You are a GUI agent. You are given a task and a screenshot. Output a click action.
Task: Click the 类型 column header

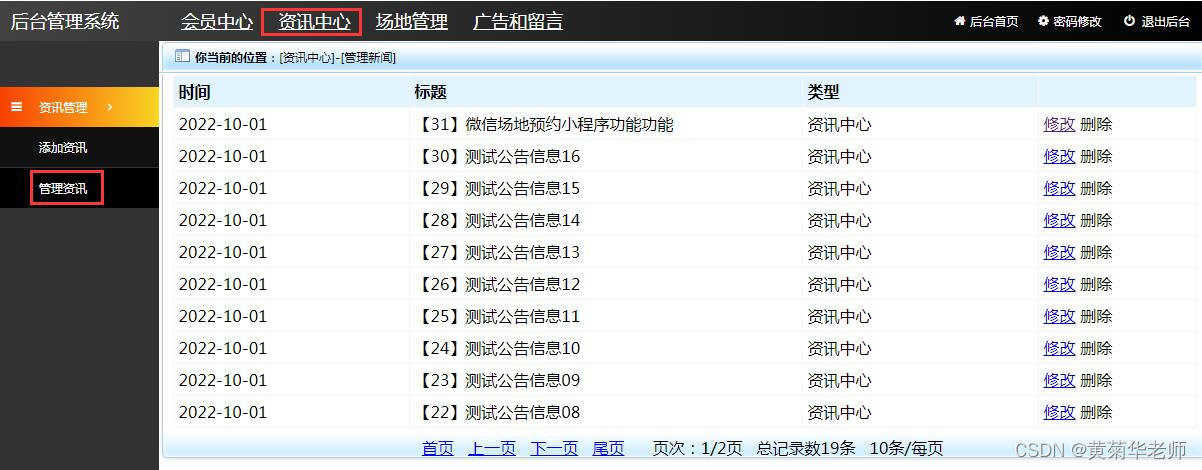[824, 92]
